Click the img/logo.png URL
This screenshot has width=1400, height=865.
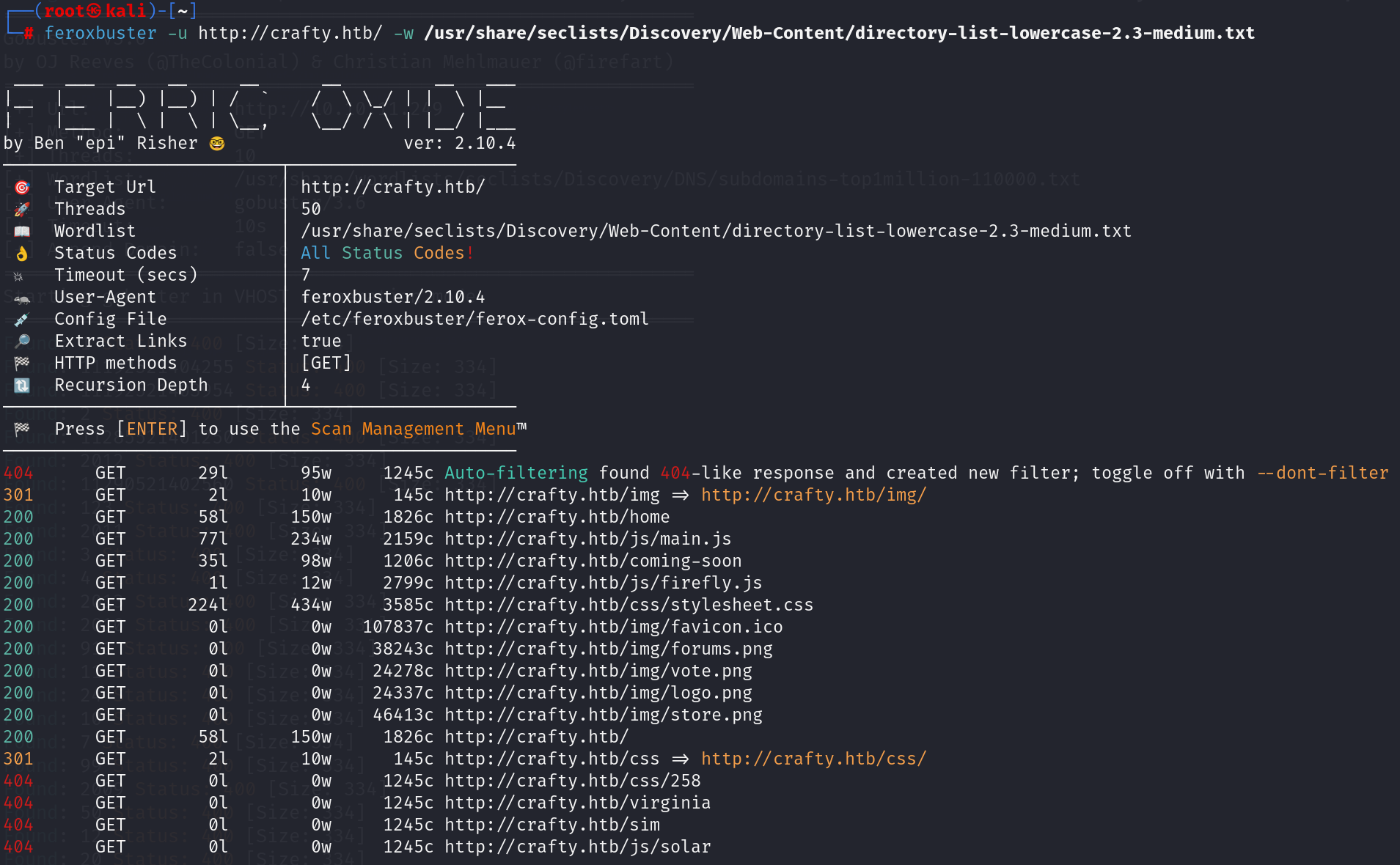(598, 693)
